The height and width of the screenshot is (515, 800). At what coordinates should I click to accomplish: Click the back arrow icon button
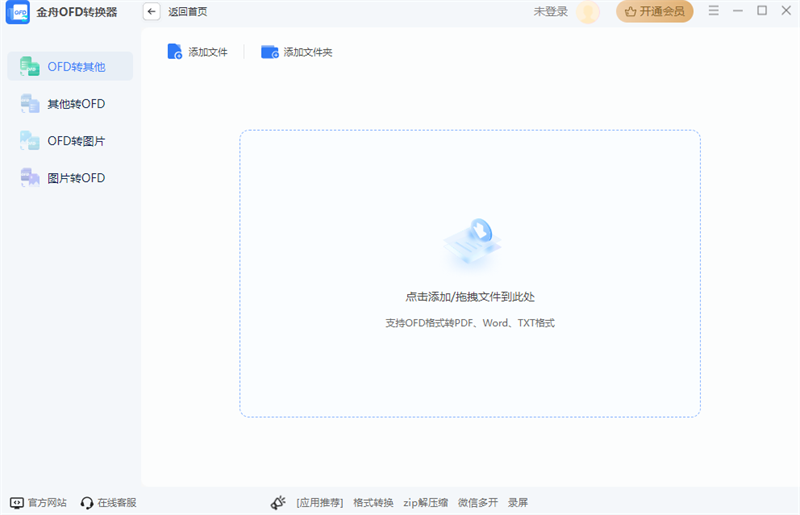(152, 11)
